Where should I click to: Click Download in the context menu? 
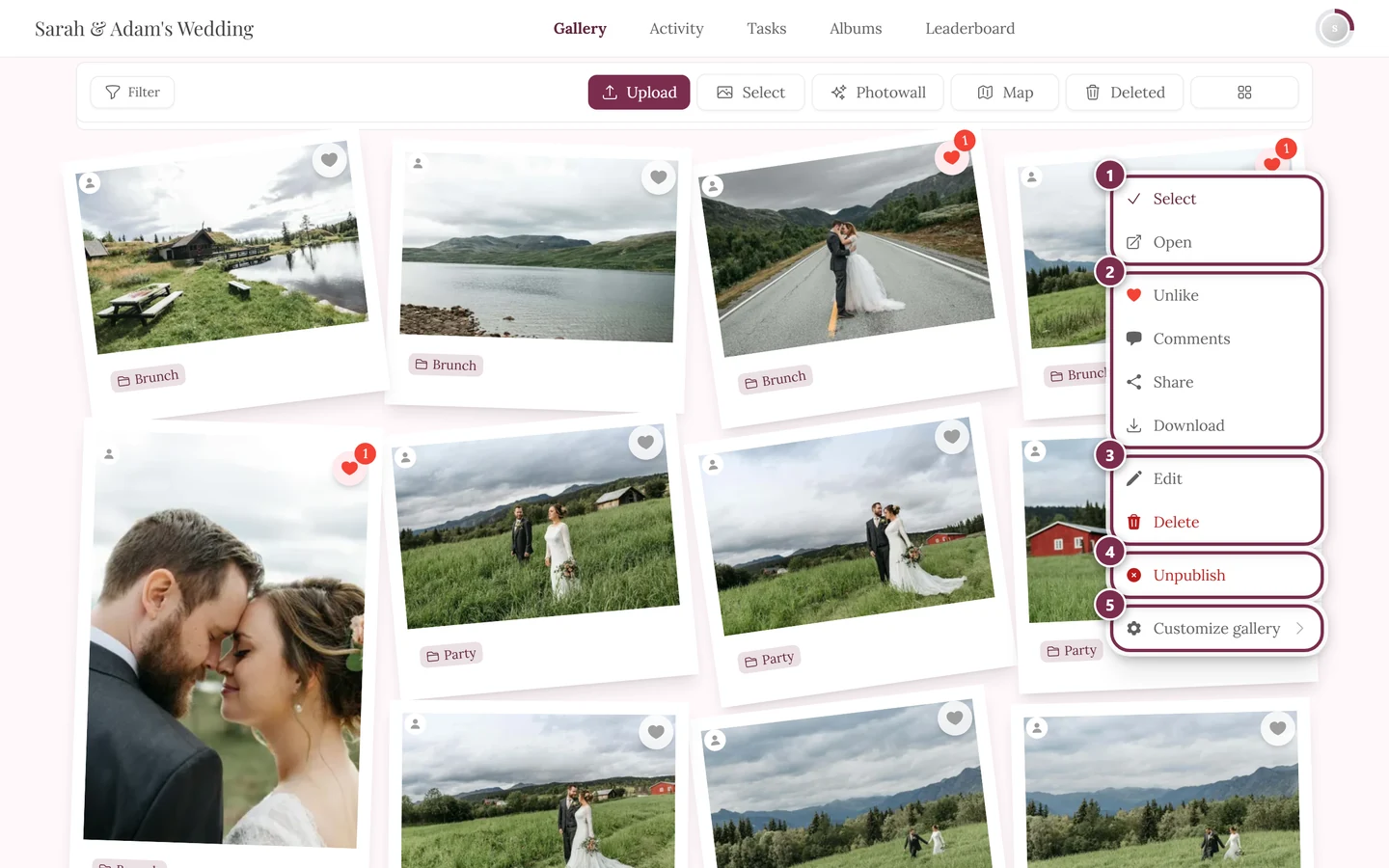[x=1215, y=425]
